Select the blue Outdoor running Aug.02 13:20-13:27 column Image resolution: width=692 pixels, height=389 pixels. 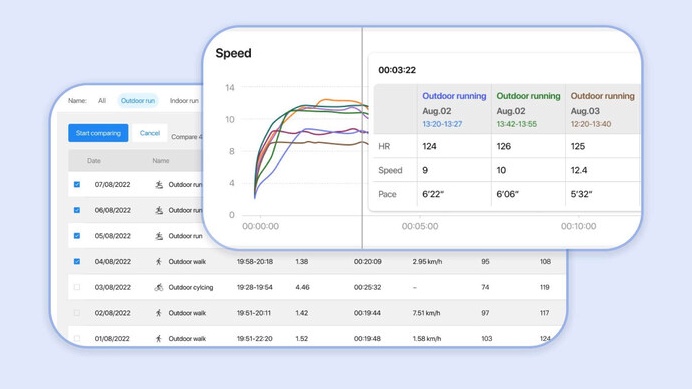(x=454, y=110)
